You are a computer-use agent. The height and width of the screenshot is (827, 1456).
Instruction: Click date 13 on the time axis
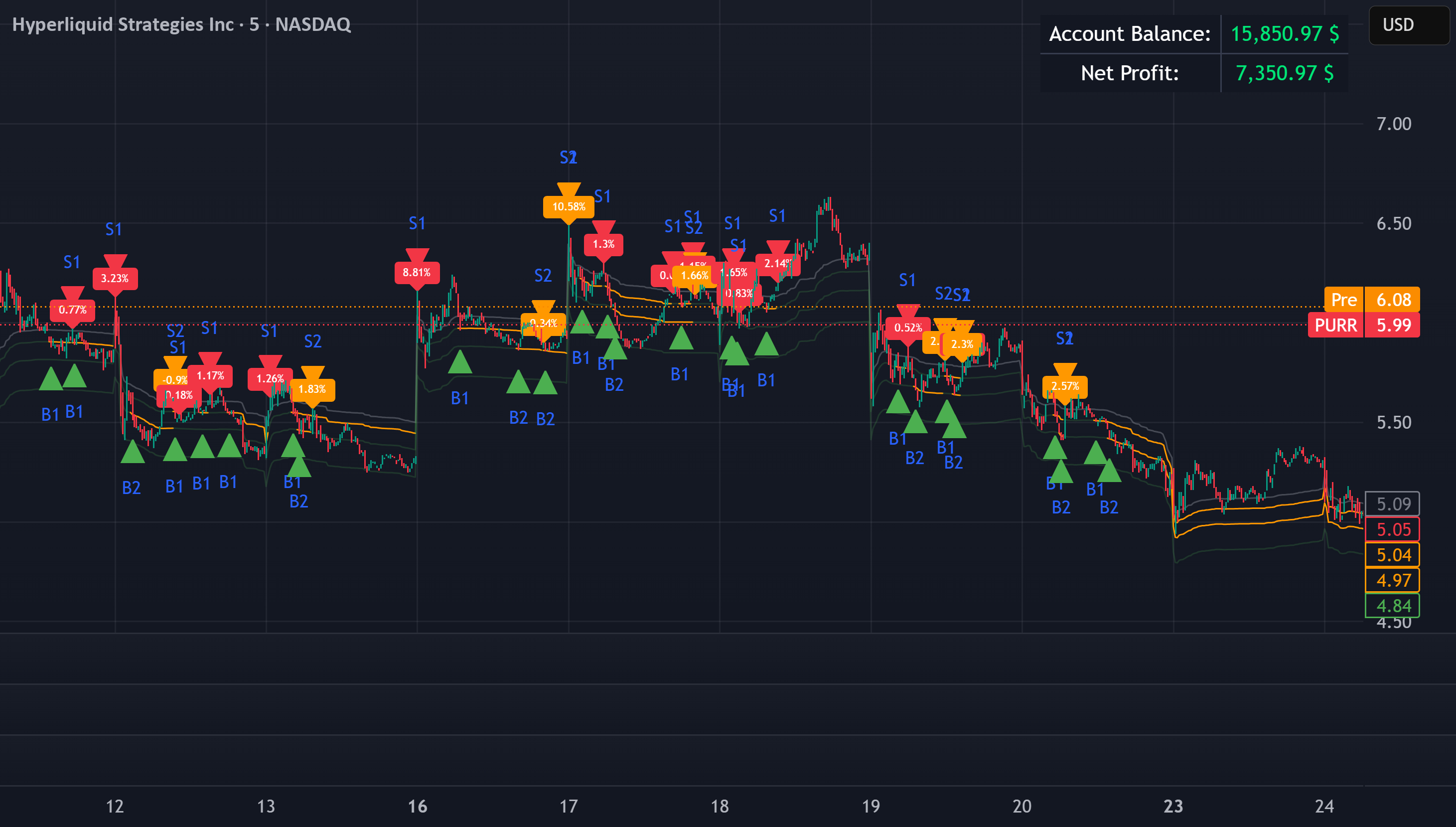tap(266, 807)
